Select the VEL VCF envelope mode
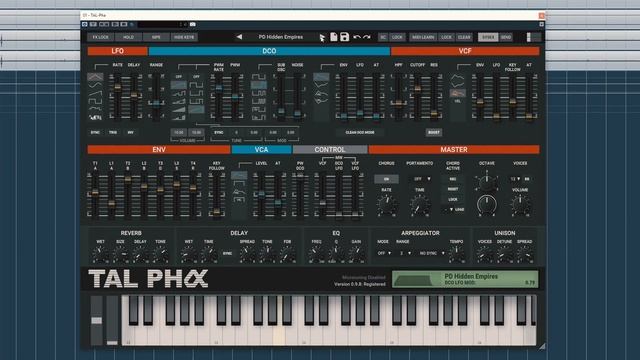640x360 pixels. (458, 101)
